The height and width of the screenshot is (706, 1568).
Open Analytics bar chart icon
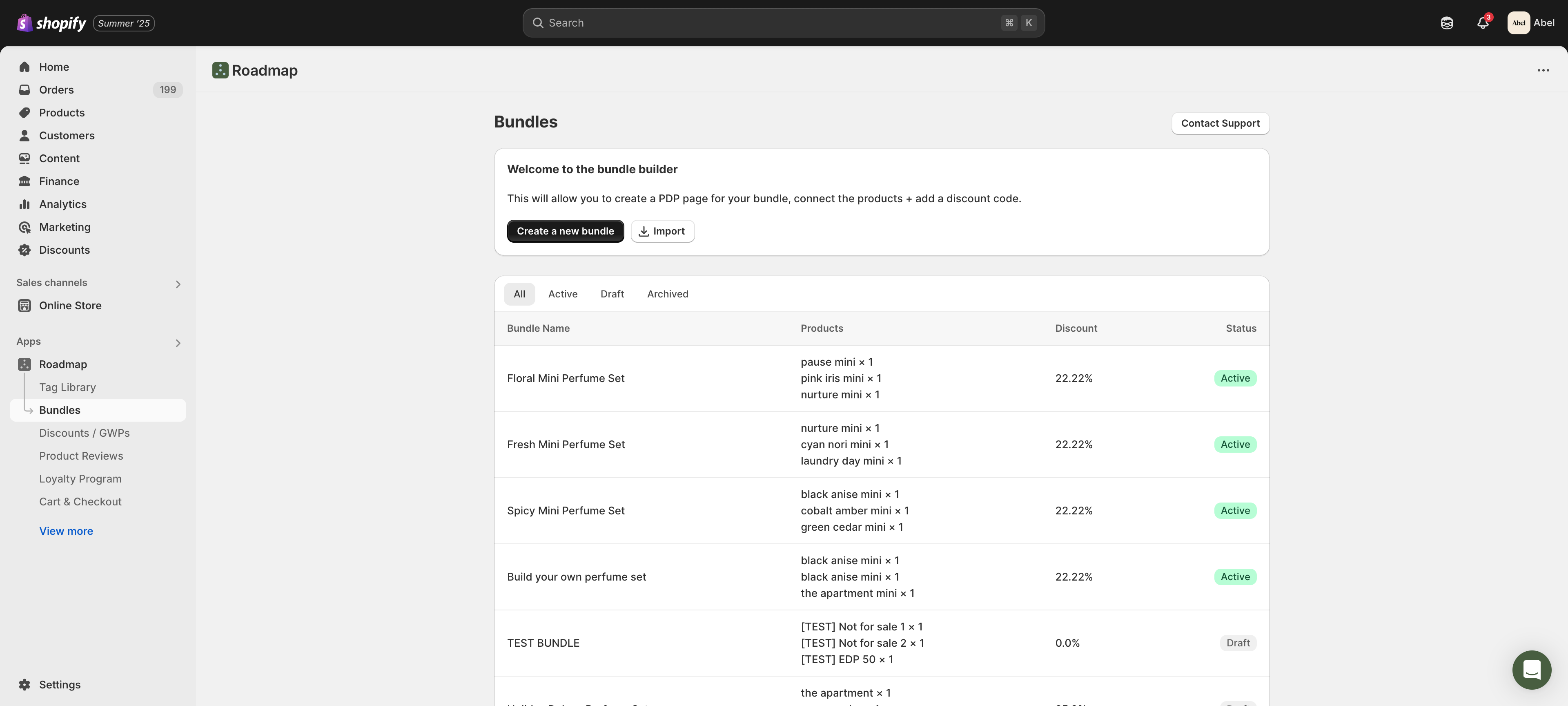[x=24, y=205]
